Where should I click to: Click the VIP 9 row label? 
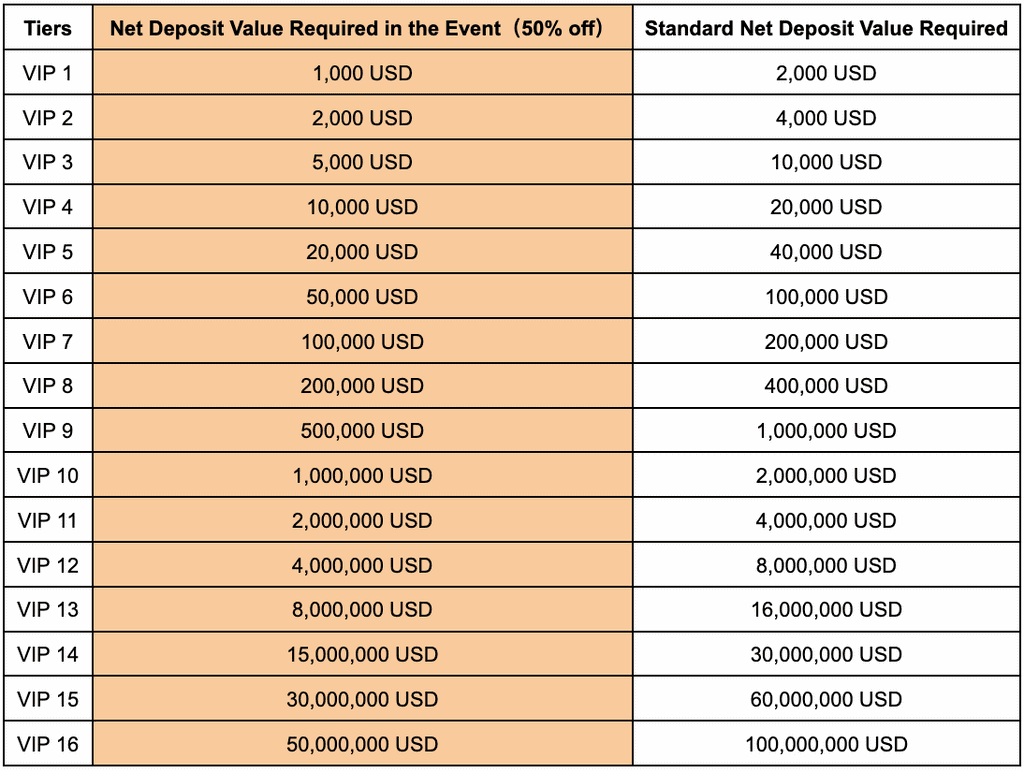tap(47, 431)
